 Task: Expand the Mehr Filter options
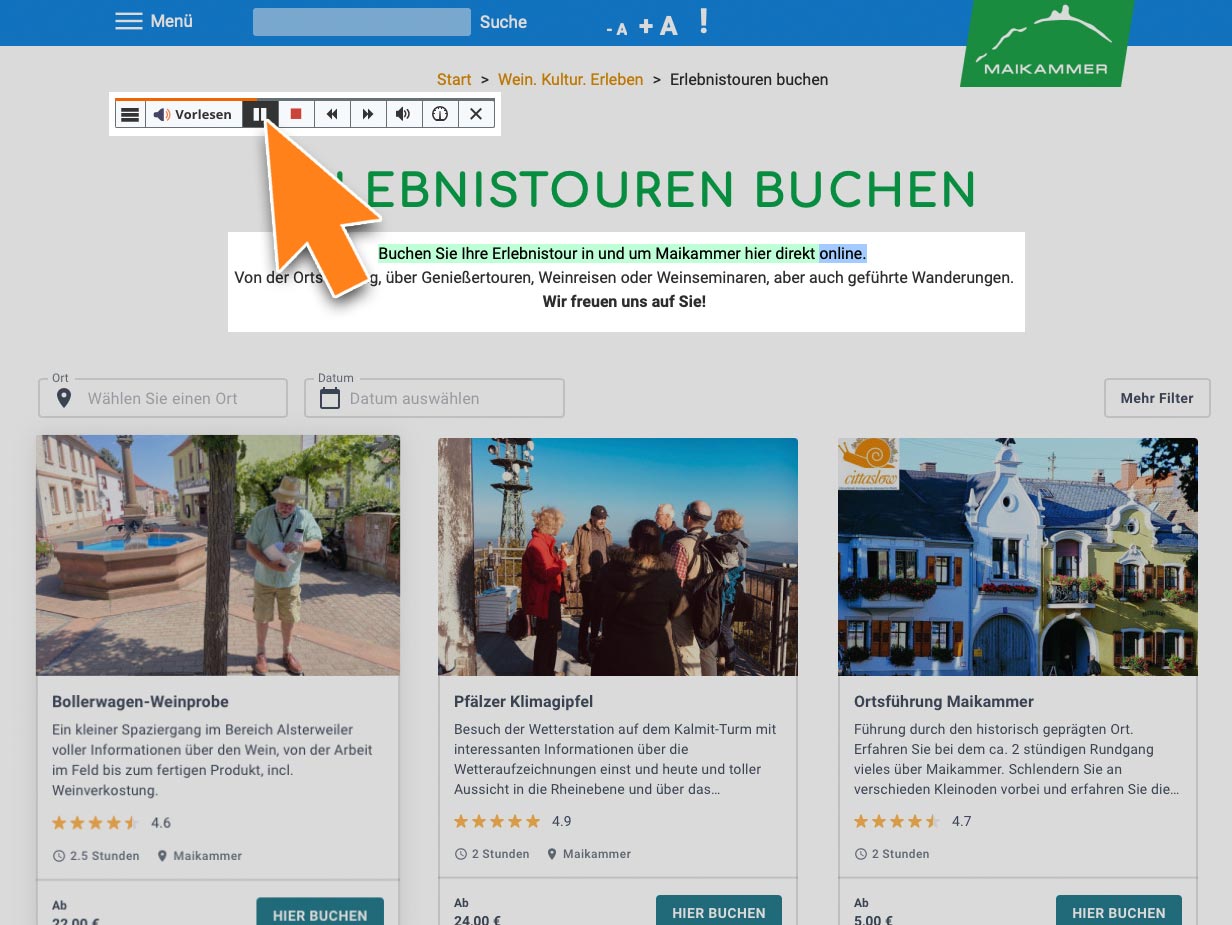1157,398
